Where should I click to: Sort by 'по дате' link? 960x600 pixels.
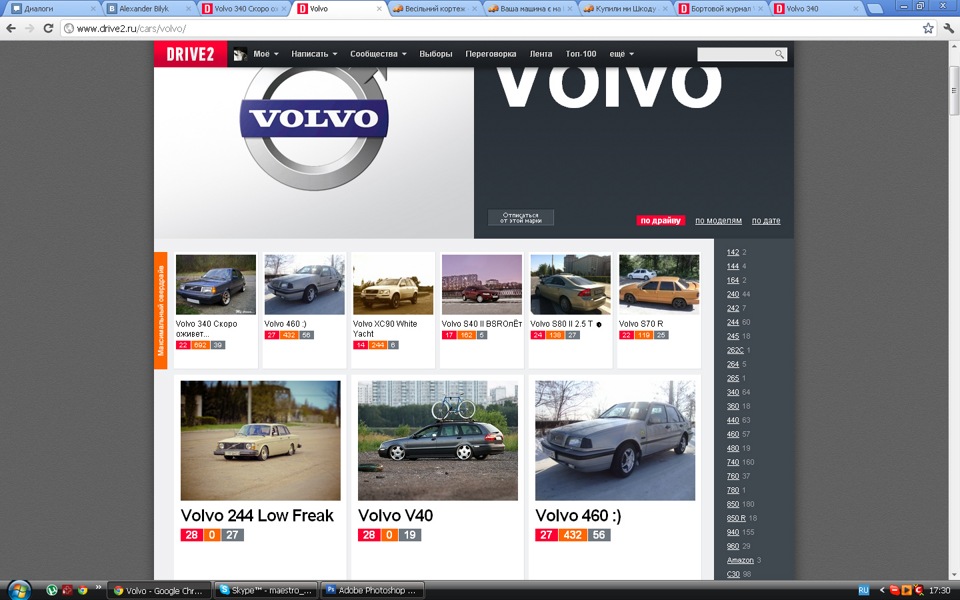tap(766, 220)
